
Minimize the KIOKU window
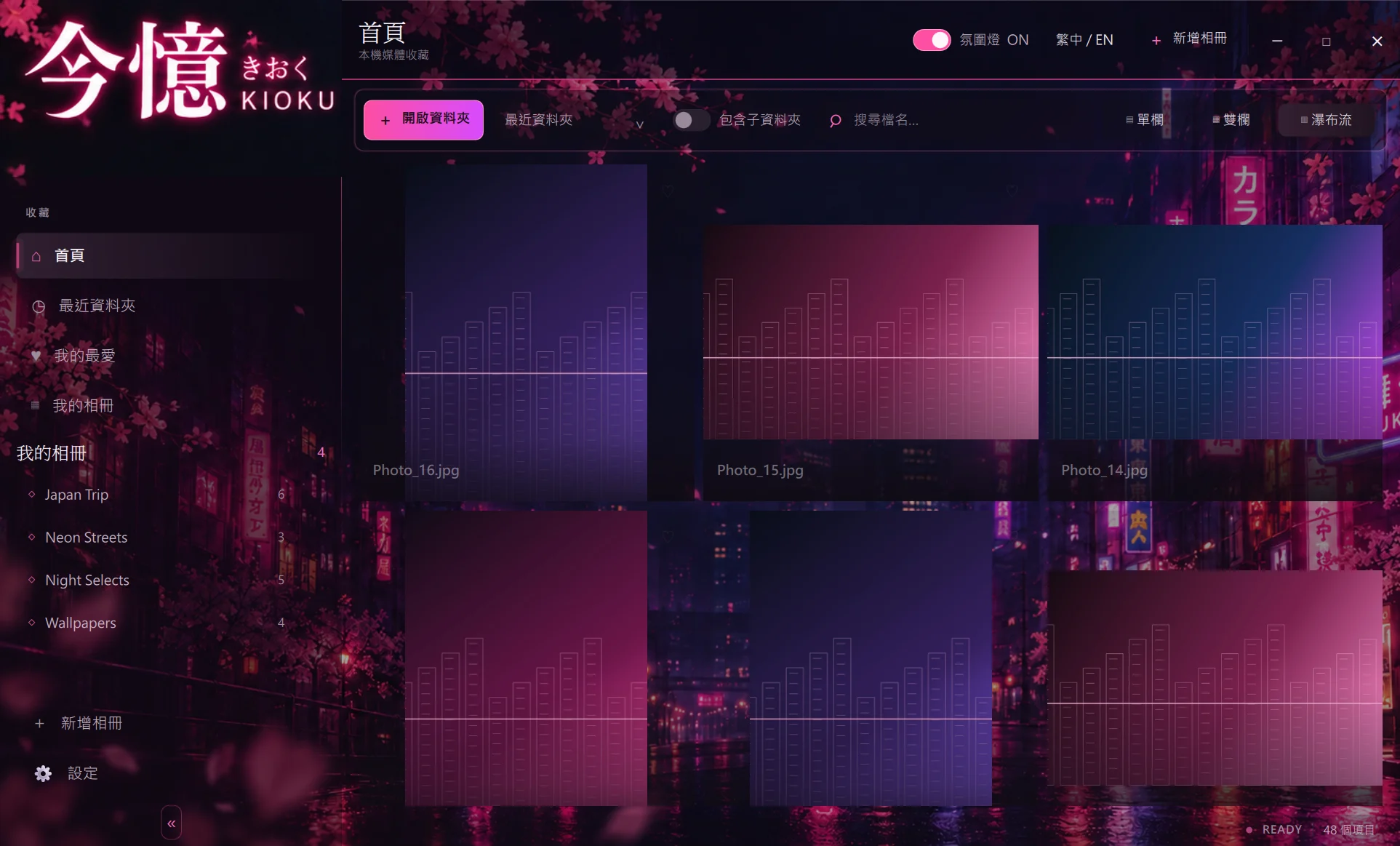click(1277, 41)
